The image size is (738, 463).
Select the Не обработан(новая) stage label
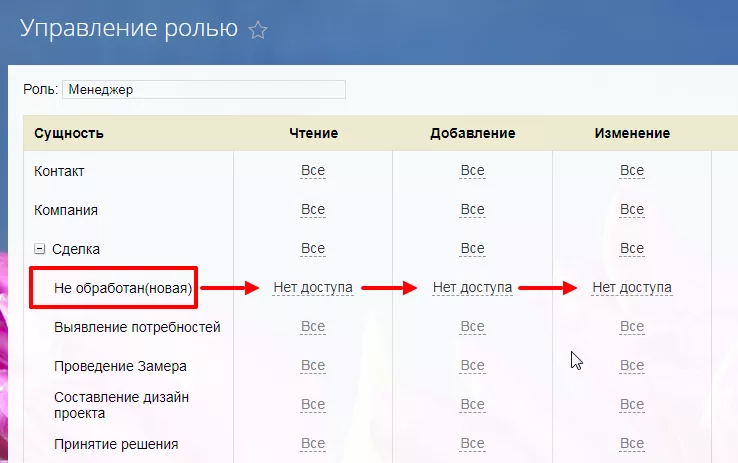pyautogui.click(x=123, y=288)
